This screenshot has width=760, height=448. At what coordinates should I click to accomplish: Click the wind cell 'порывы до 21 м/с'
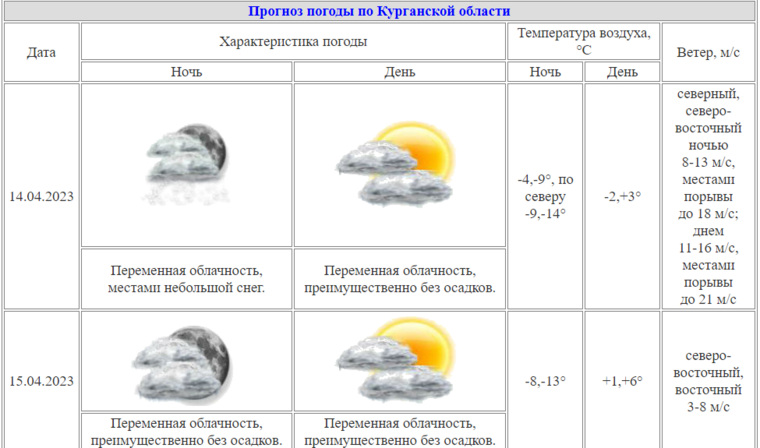click(x=708, y=291)
